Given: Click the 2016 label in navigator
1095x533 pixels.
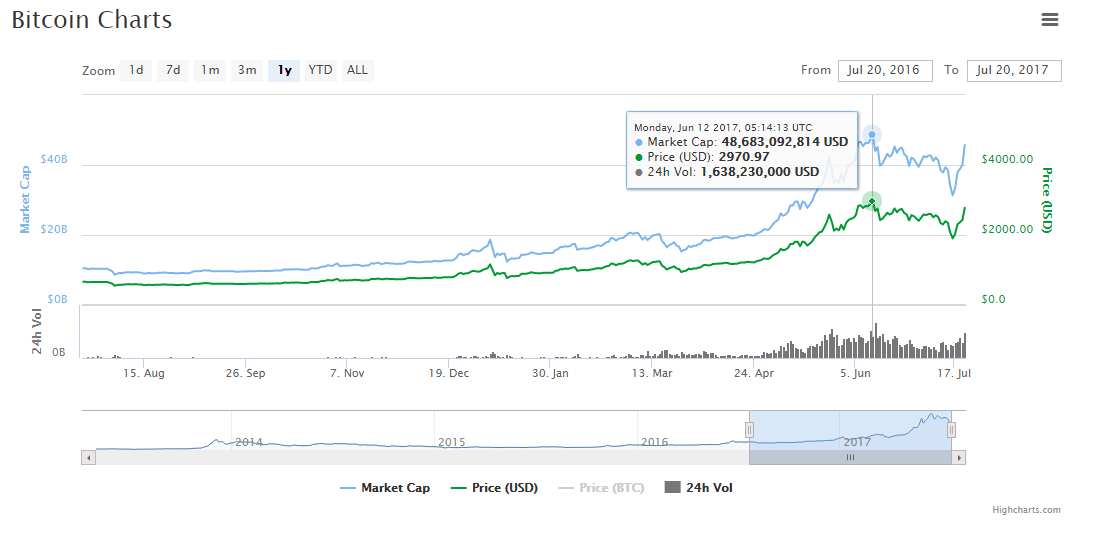Looking at the screenshot, I should tap(654, 442).
